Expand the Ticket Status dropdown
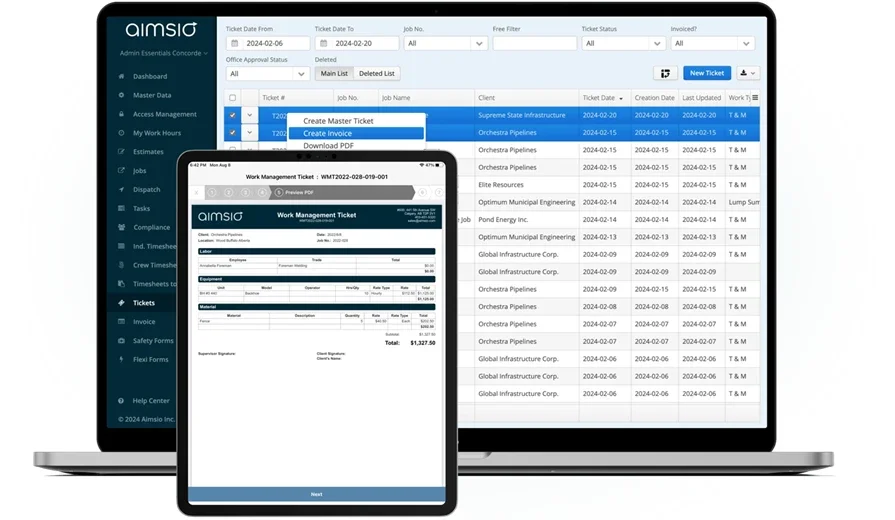Image resolution: width=895 pixels, height=520 pixels. coord(624,44)
